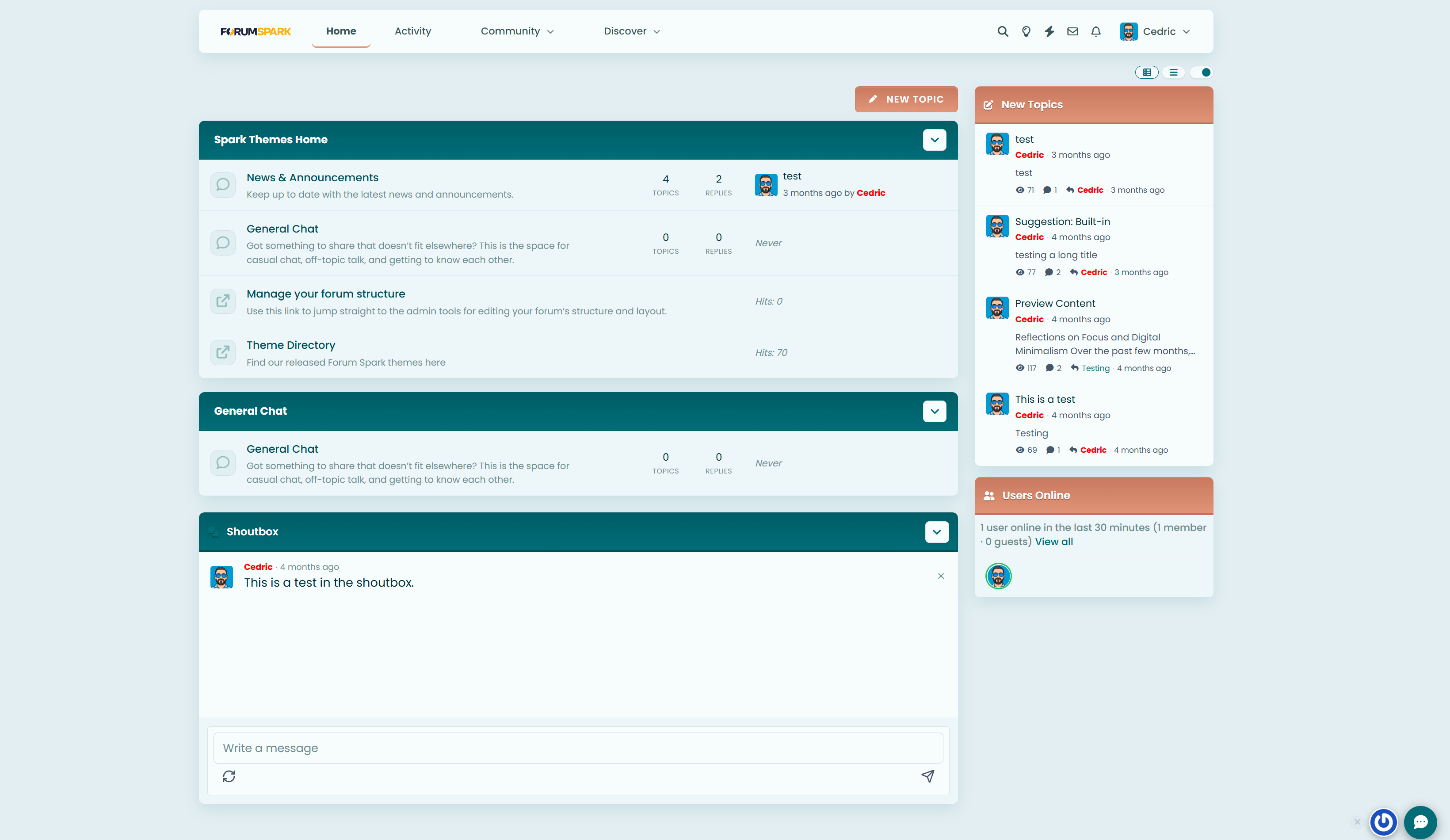Click the Write a message input
The image size is (1450, 840).
578,748
